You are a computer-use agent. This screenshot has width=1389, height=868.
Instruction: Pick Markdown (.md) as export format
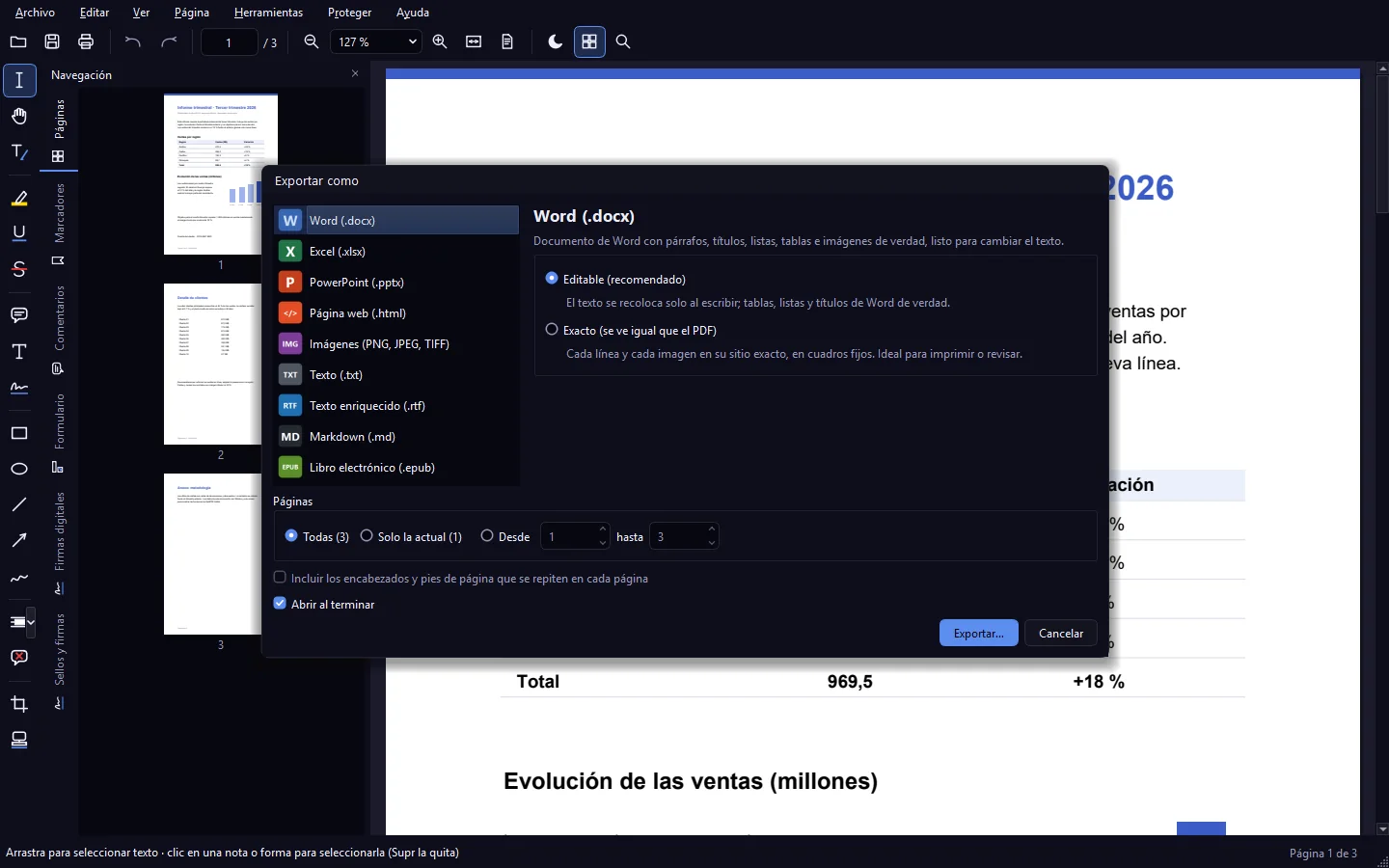tap(396, 436)
